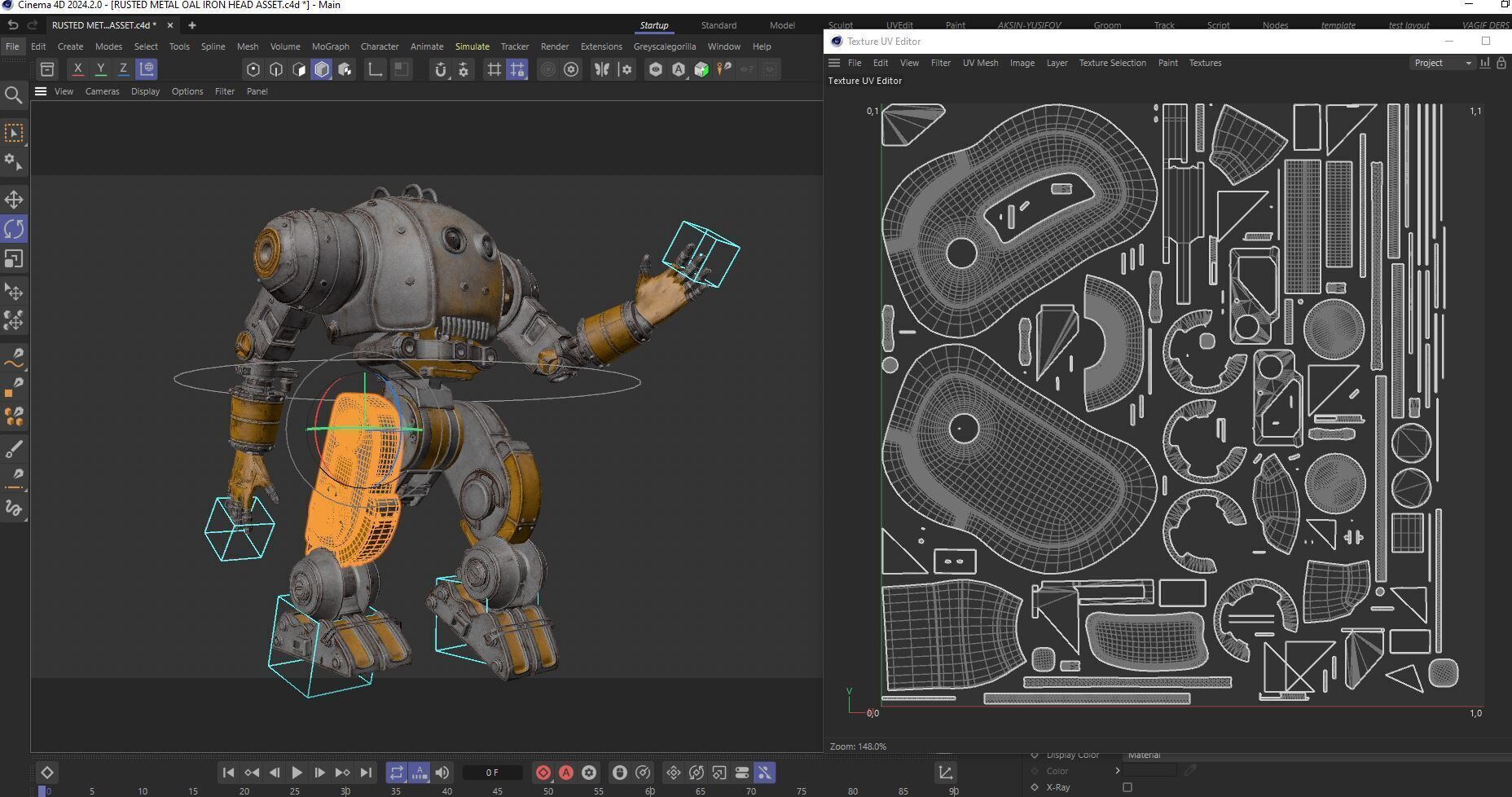1512x797 pixels.
Task: Click the lock icon in UV Editor
Action: pyautogui.click(x=1501, y=63)
